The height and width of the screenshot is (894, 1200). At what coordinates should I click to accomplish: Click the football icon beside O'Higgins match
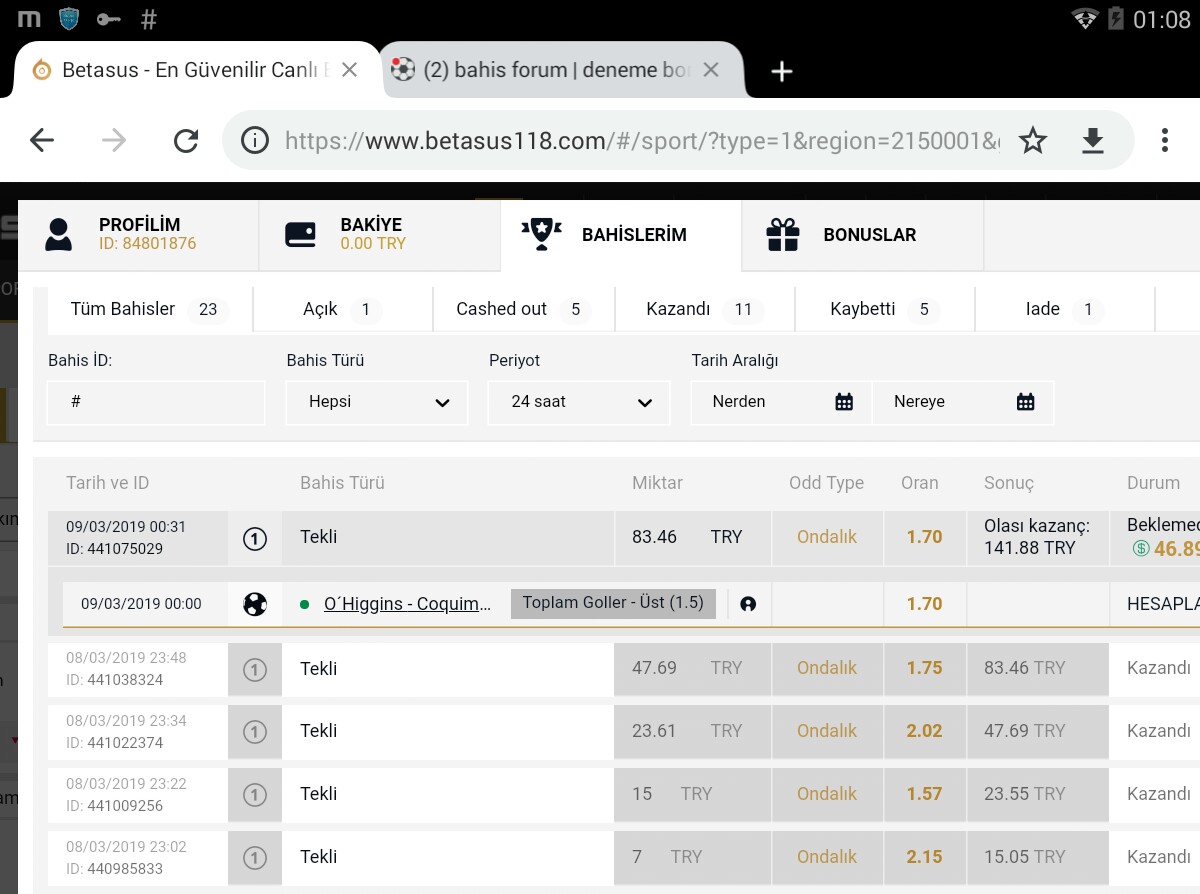pyautogui.click(x=255, y=604)
